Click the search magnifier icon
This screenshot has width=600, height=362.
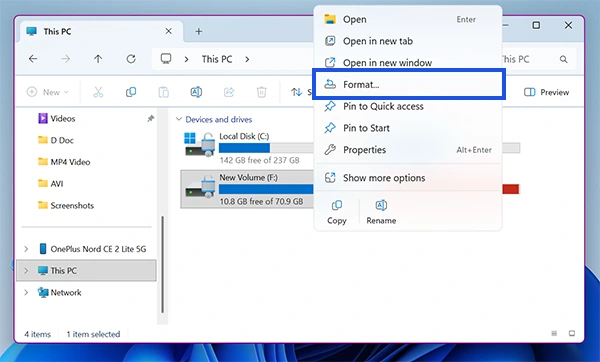(563, 59)
